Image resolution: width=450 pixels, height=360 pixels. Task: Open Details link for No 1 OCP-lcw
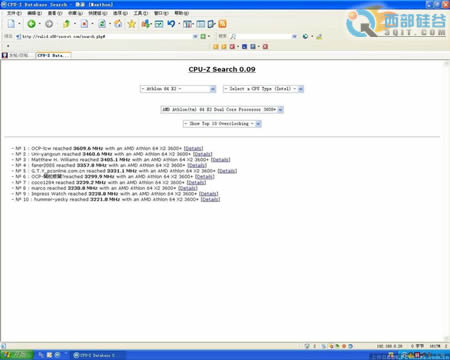point(193,148)
